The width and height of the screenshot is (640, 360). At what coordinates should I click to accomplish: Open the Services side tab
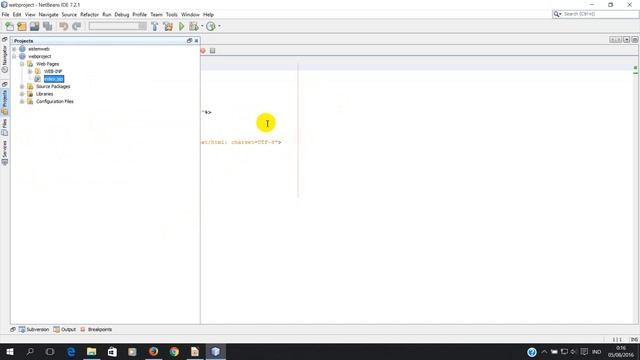(4, 153)
